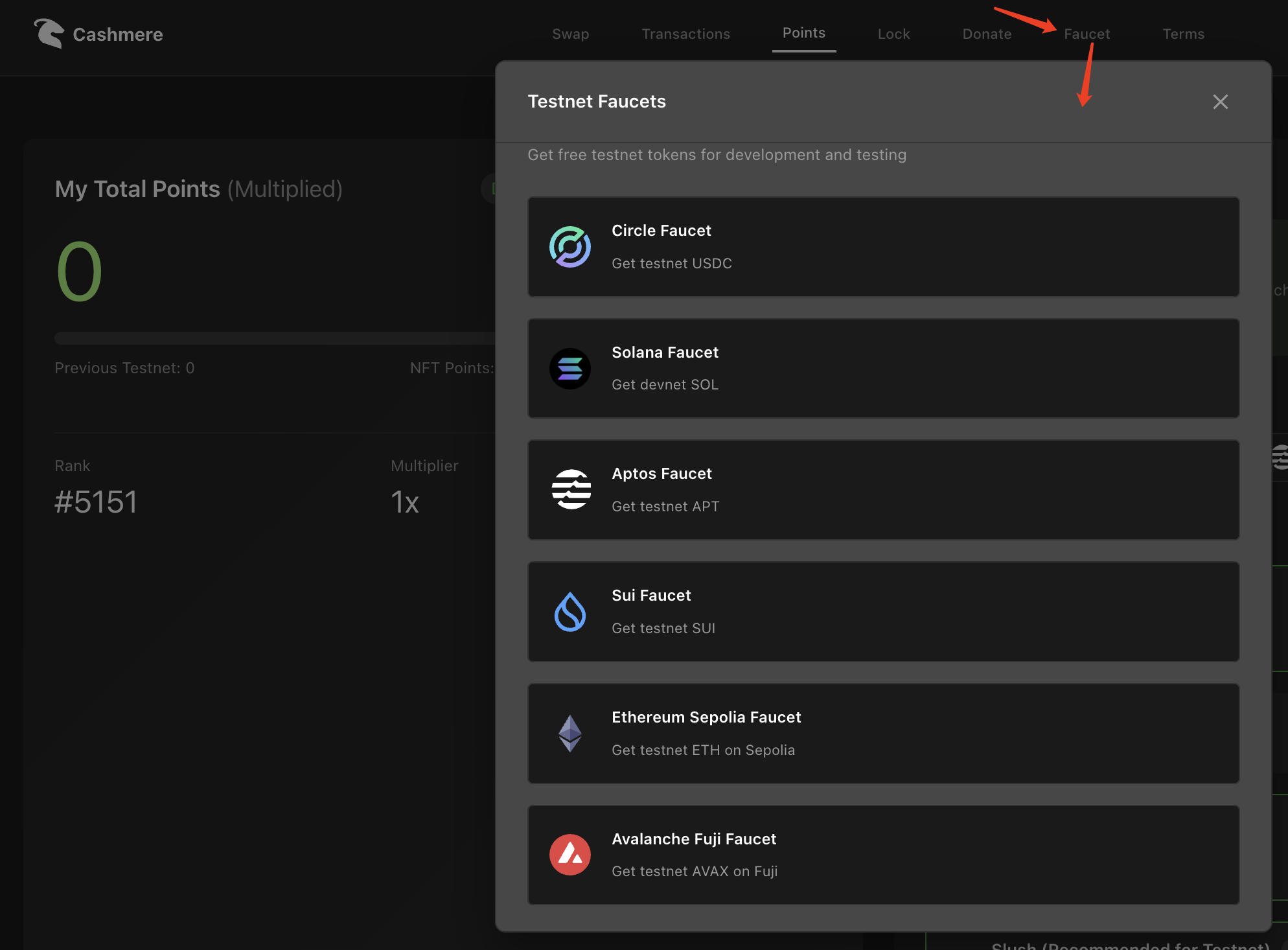Click the Cashmere brand name
This screenshot has width=1288, height=950.
(x=118, y=34)
